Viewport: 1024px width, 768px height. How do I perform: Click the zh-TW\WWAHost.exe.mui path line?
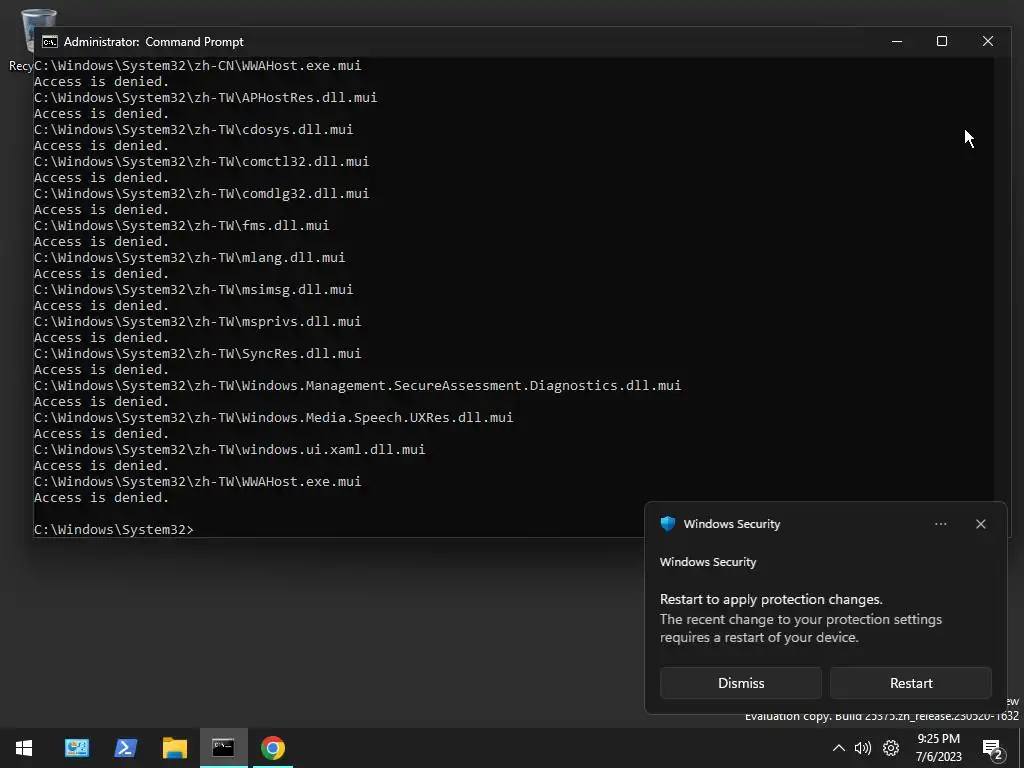point(197,481)
